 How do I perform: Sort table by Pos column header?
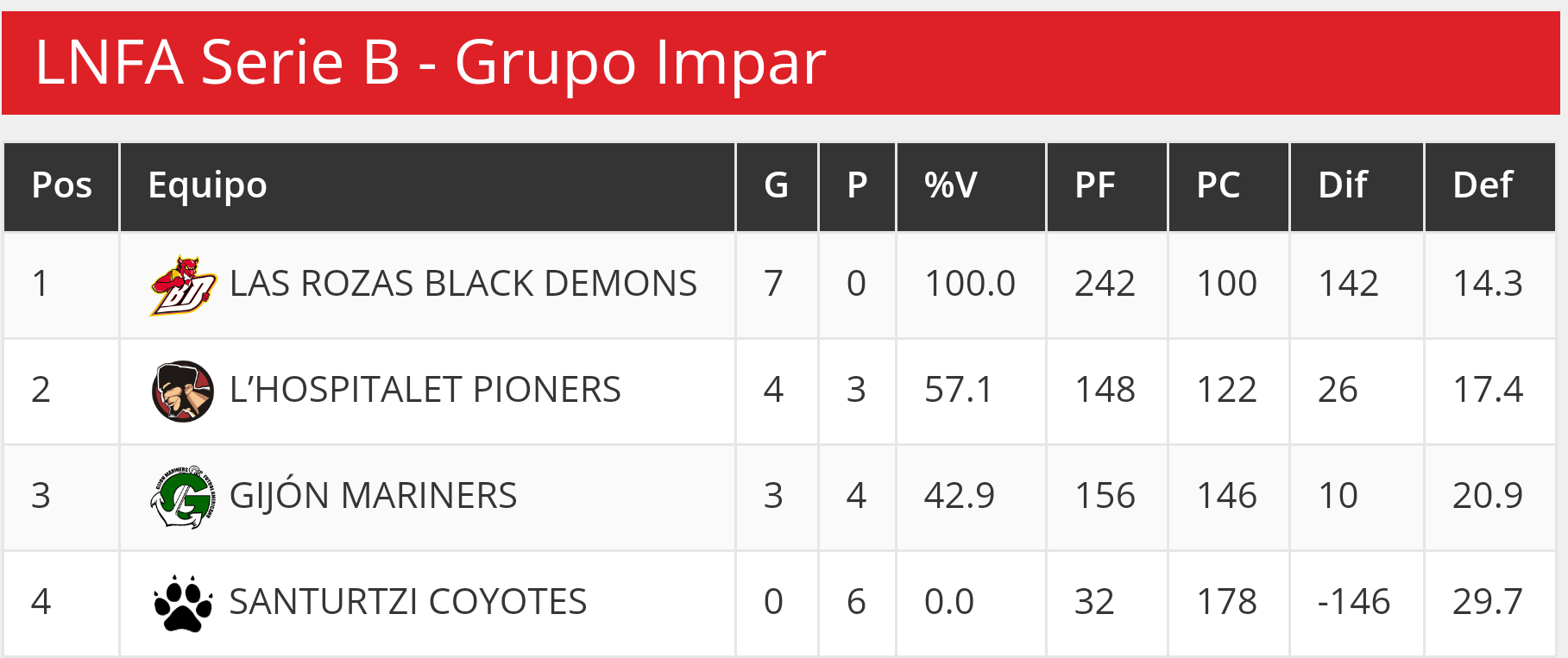click(x=61, y=185)
